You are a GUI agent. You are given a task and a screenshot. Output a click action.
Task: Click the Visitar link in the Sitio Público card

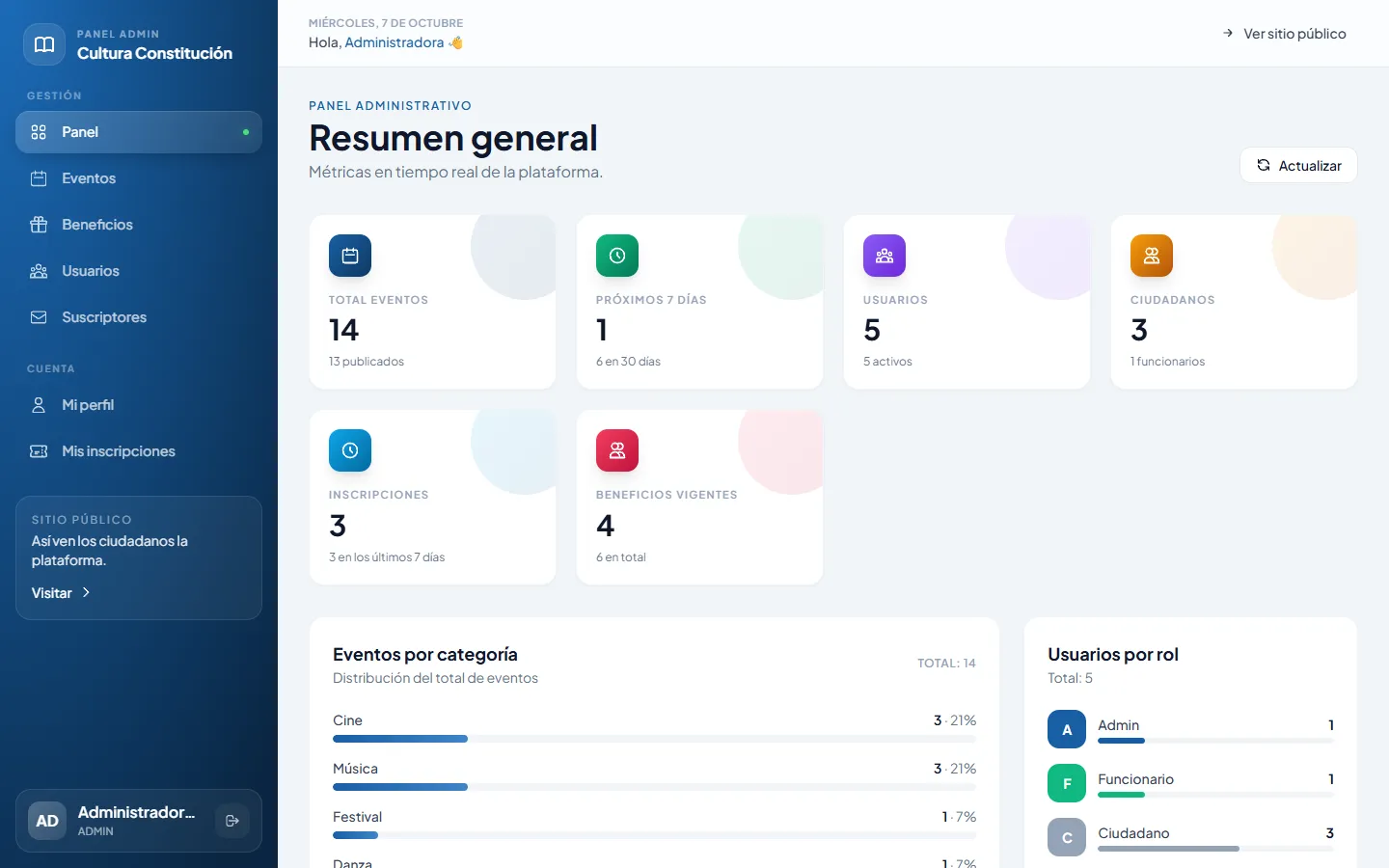[x=61, y=593]
